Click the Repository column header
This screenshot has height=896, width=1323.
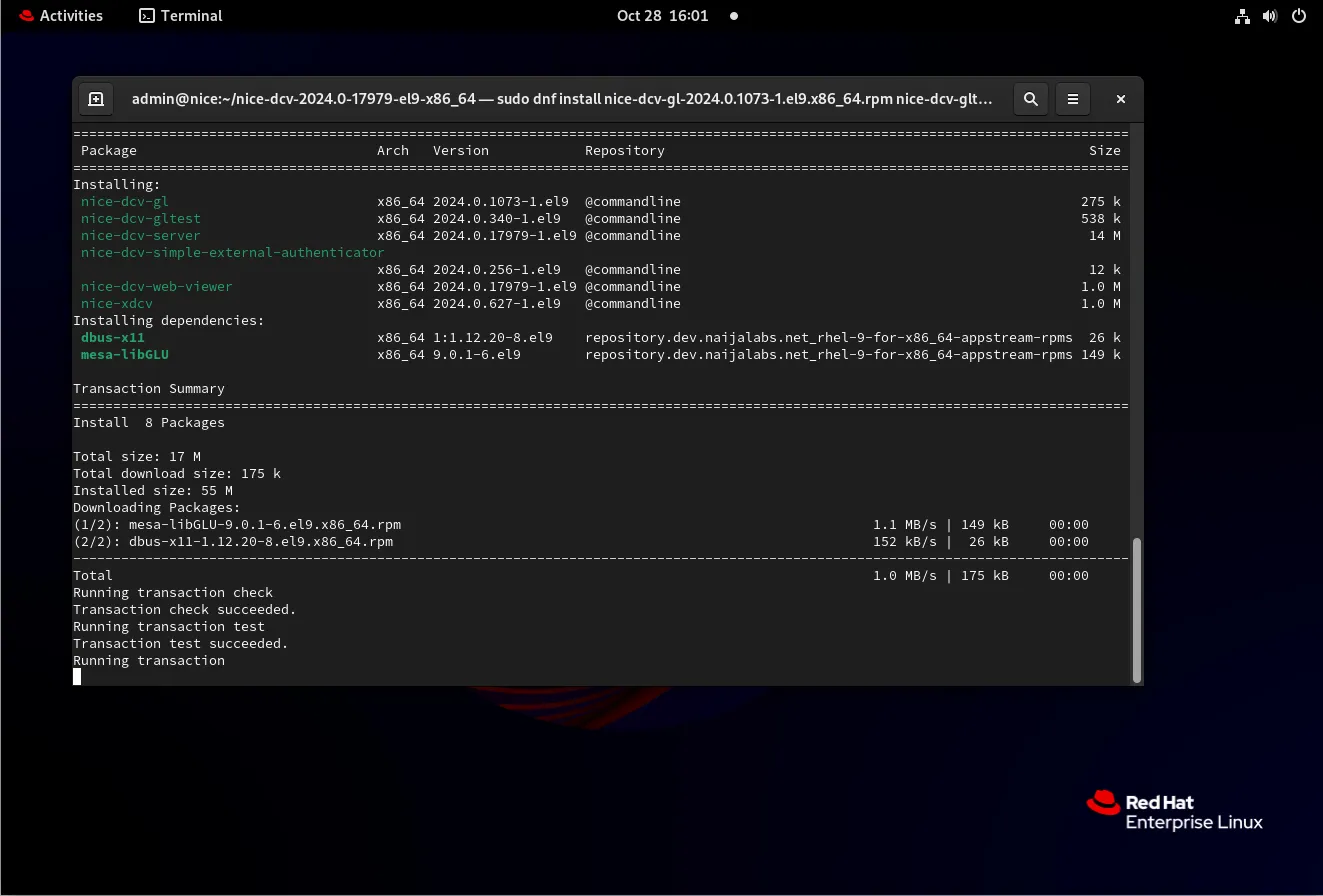pyautogui.click(x=625, y=151)
